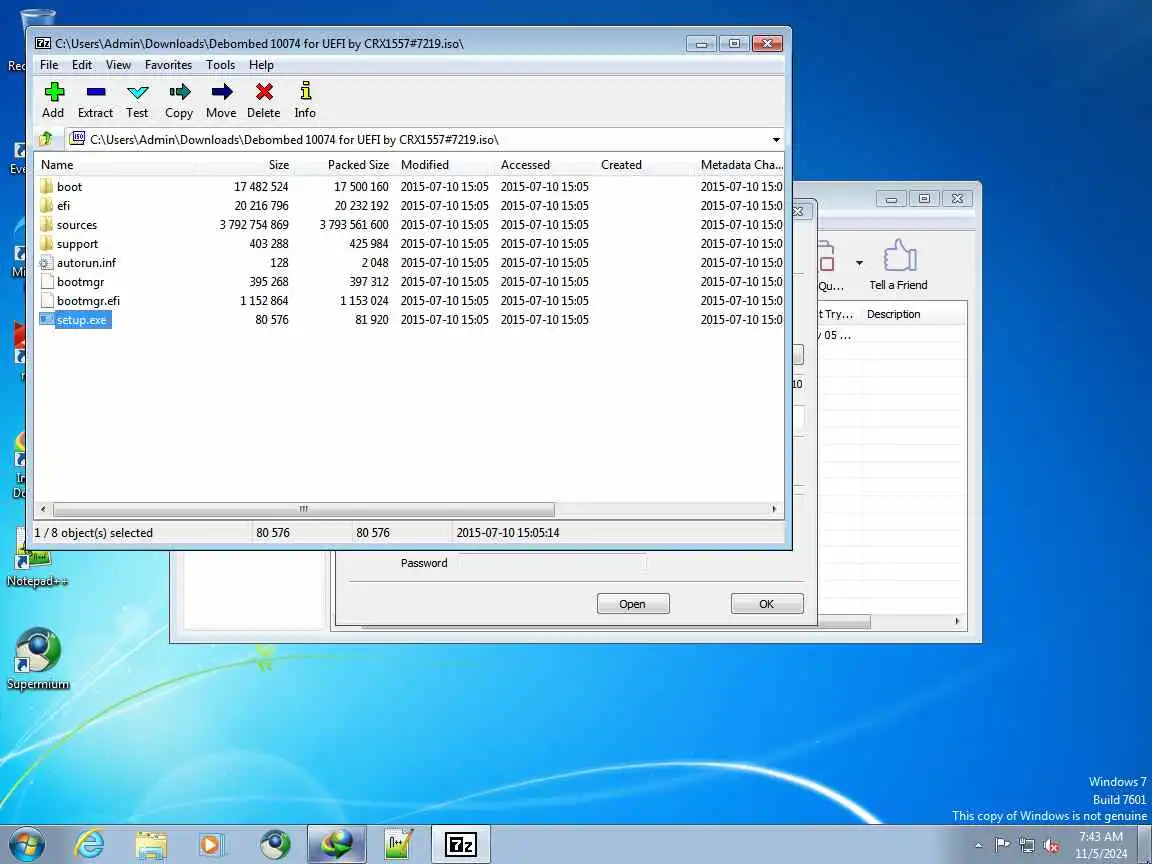The height and width of the screenshot is (864, 1152).
Task: Open the Tools menu
Action: 220,65
